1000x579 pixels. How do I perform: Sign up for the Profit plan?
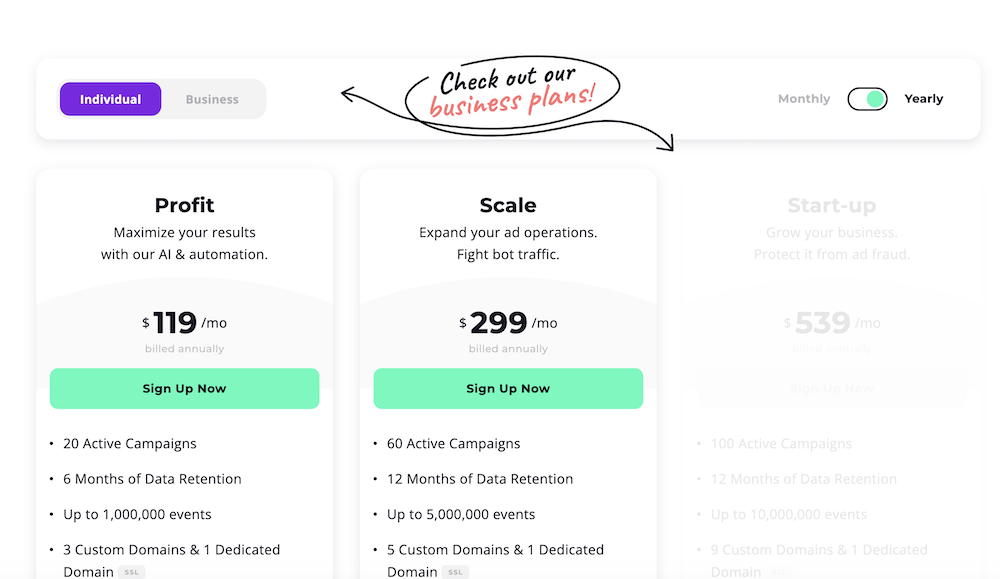184,388
